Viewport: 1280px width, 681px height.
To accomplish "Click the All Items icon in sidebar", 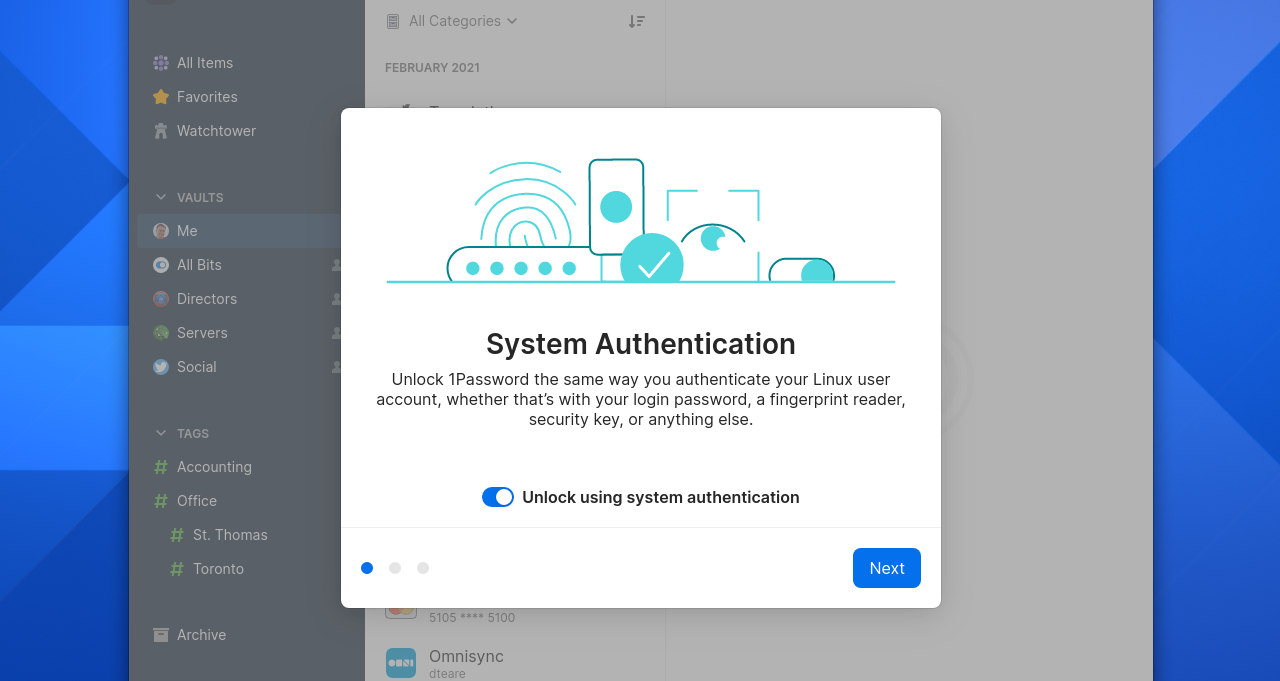I will click(x=161, y=63).
